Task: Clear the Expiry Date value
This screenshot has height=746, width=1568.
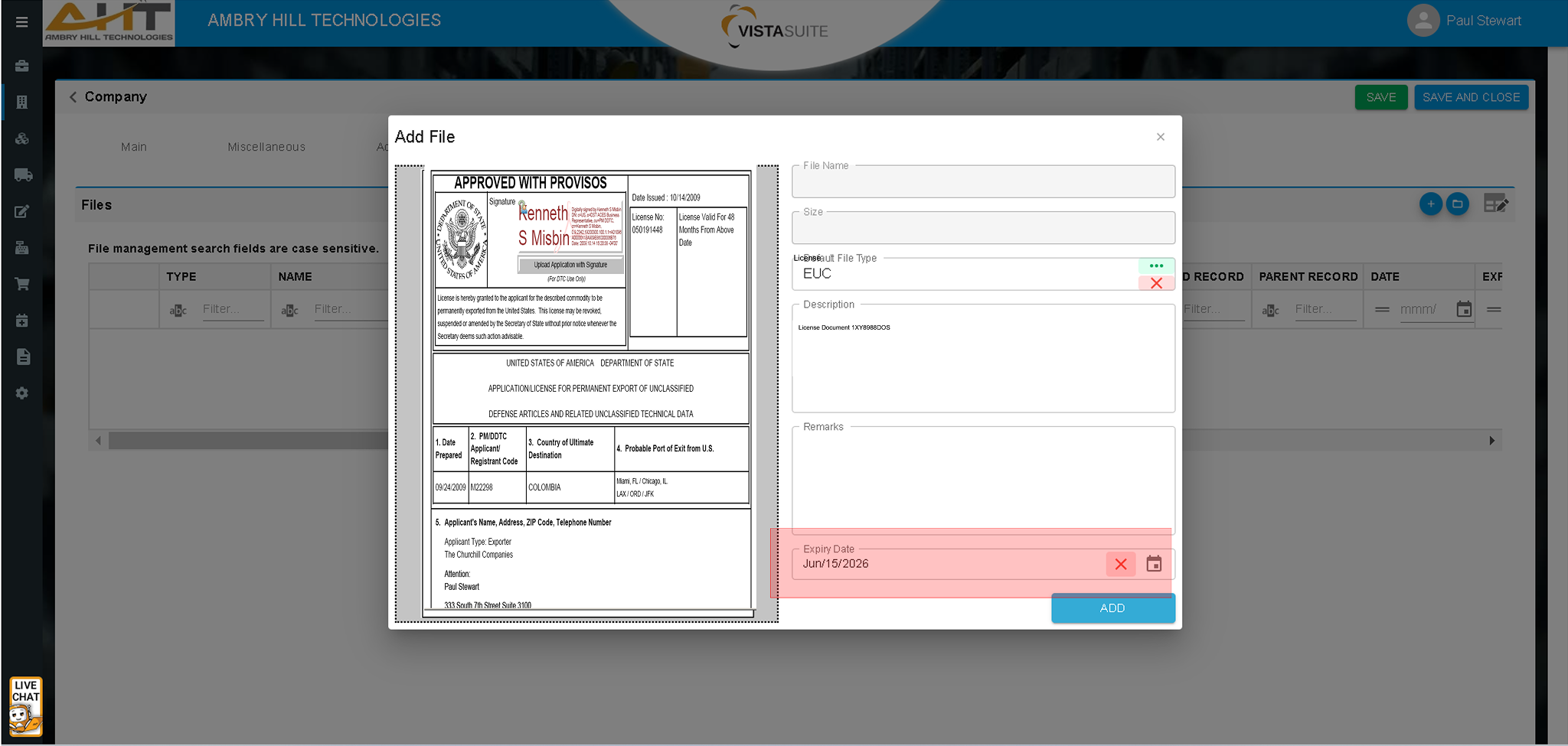Action: pyautogui.click(x=1120, y=564)
